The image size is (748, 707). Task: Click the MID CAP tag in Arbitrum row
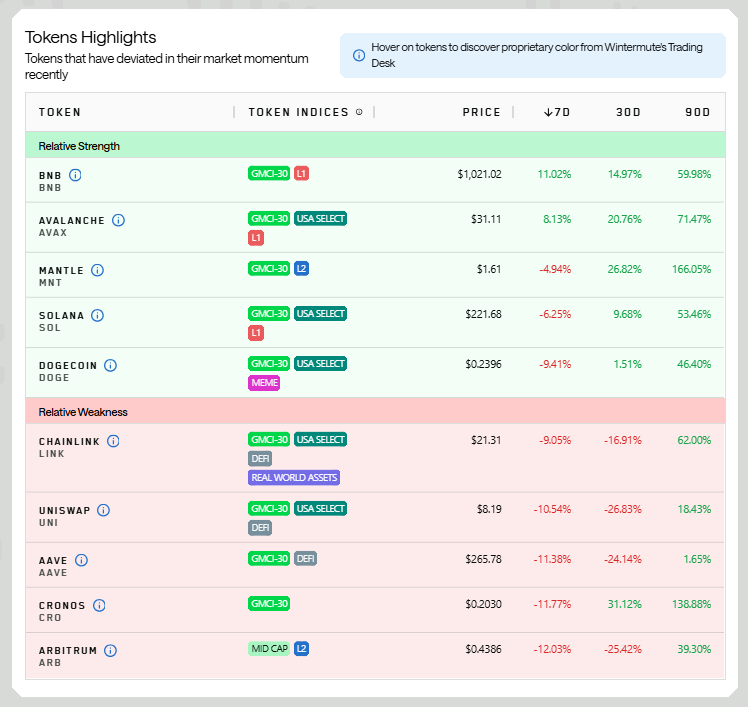point(269,649)
